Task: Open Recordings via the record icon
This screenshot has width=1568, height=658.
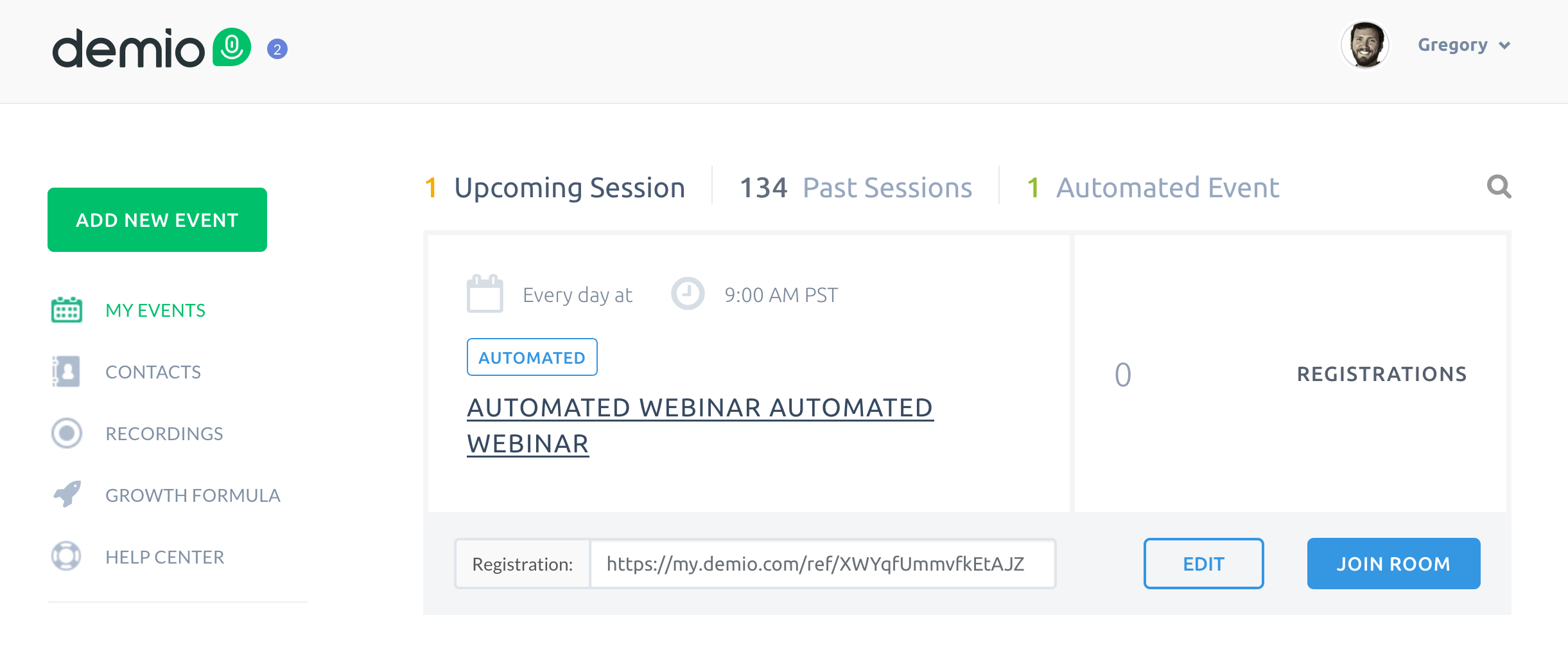Action: coord(65,432)
